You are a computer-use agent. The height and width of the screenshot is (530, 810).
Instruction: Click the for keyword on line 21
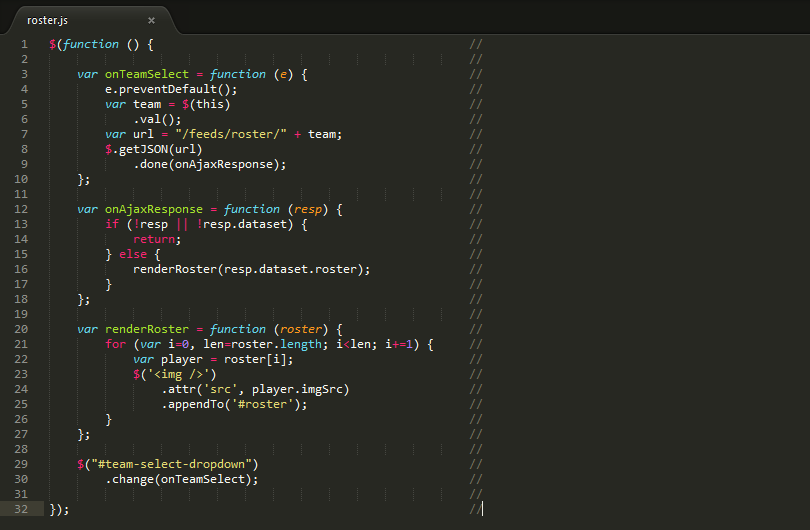[x=116, y=344]
